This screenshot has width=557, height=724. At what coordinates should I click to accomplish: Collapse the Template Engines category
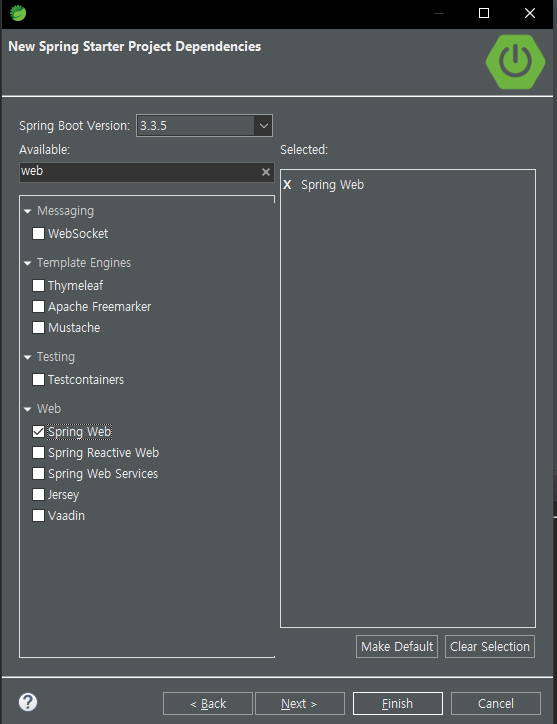[x=28, y=263]
